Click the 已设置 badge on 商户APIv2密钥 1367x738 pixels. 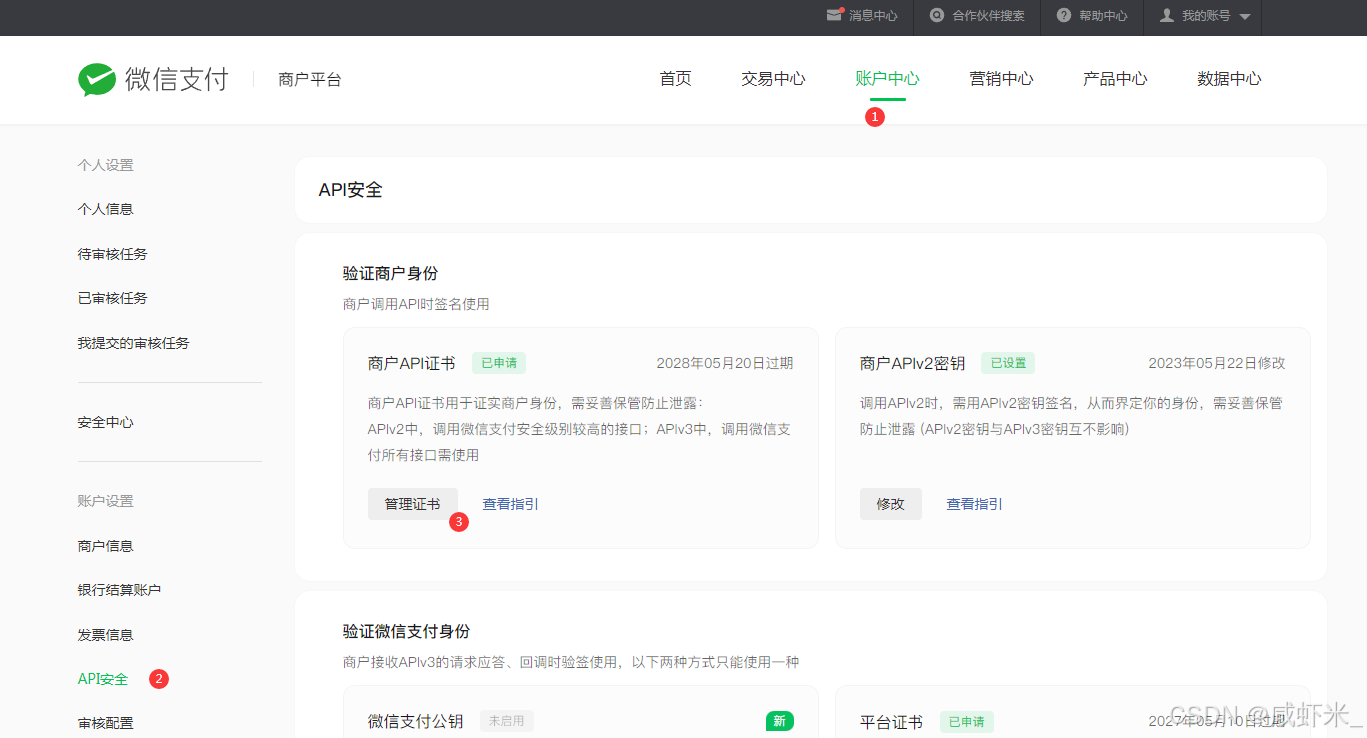pos(1008,363)
